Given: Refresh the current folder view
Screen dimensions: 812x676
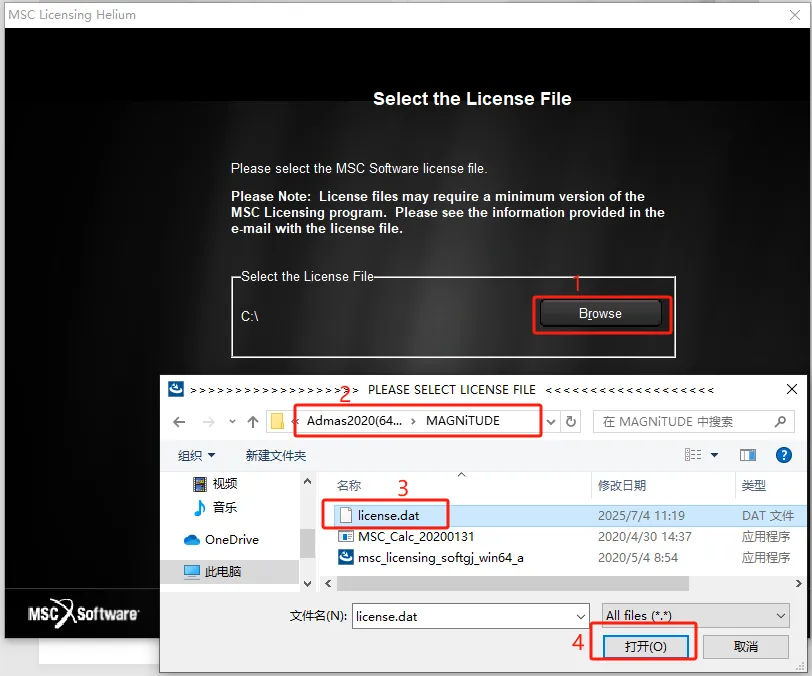Looking at the screenshot, I should click(x=571, y=422).
